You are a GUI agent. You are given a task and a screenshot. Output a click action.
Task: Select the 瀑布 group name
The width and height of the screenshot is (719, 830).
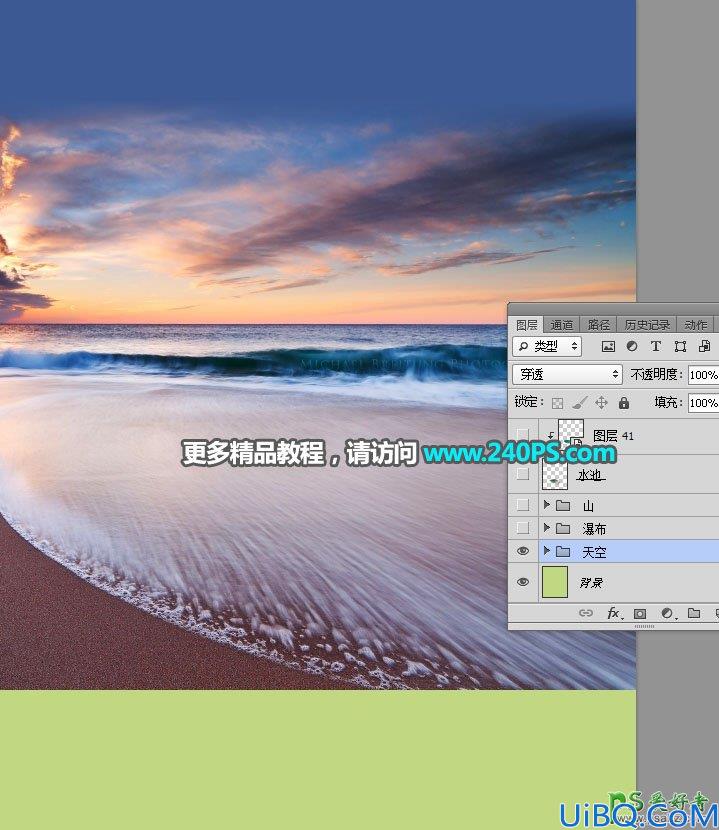(594, 529)
